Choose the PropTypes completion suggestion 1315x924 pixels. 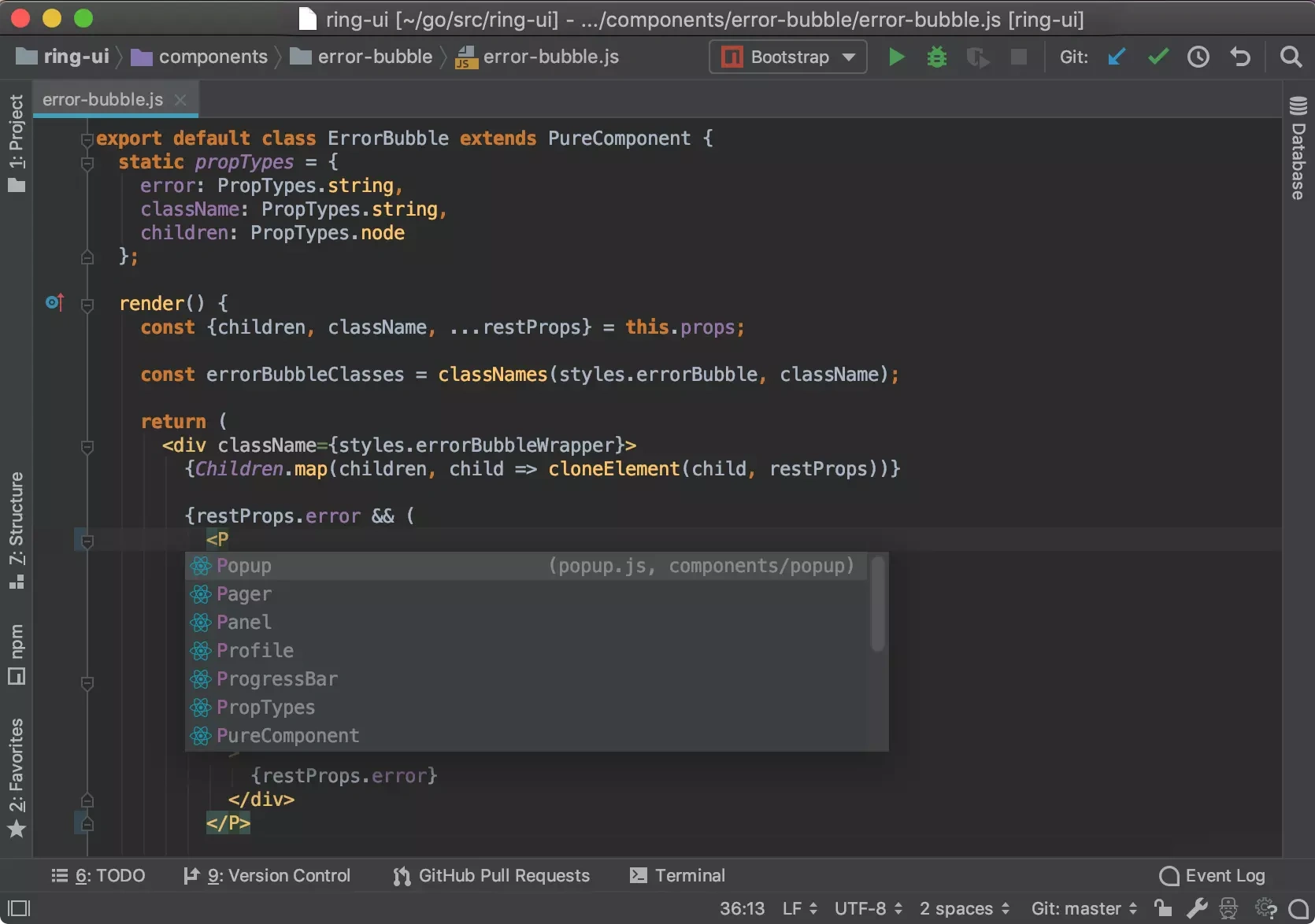pyautogui.click(x=526, y=708)
